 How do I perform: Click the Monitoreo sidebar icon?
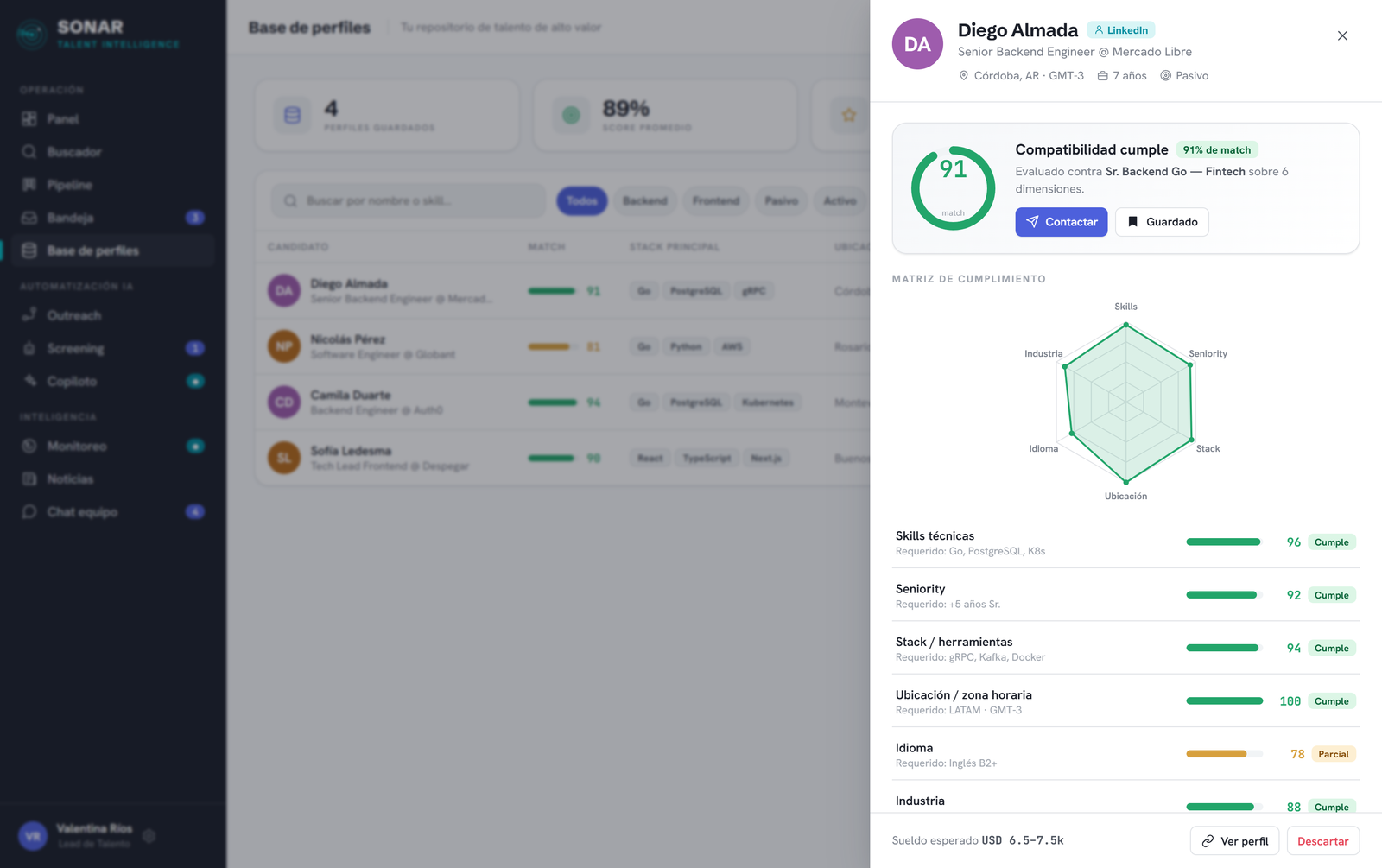29,446
